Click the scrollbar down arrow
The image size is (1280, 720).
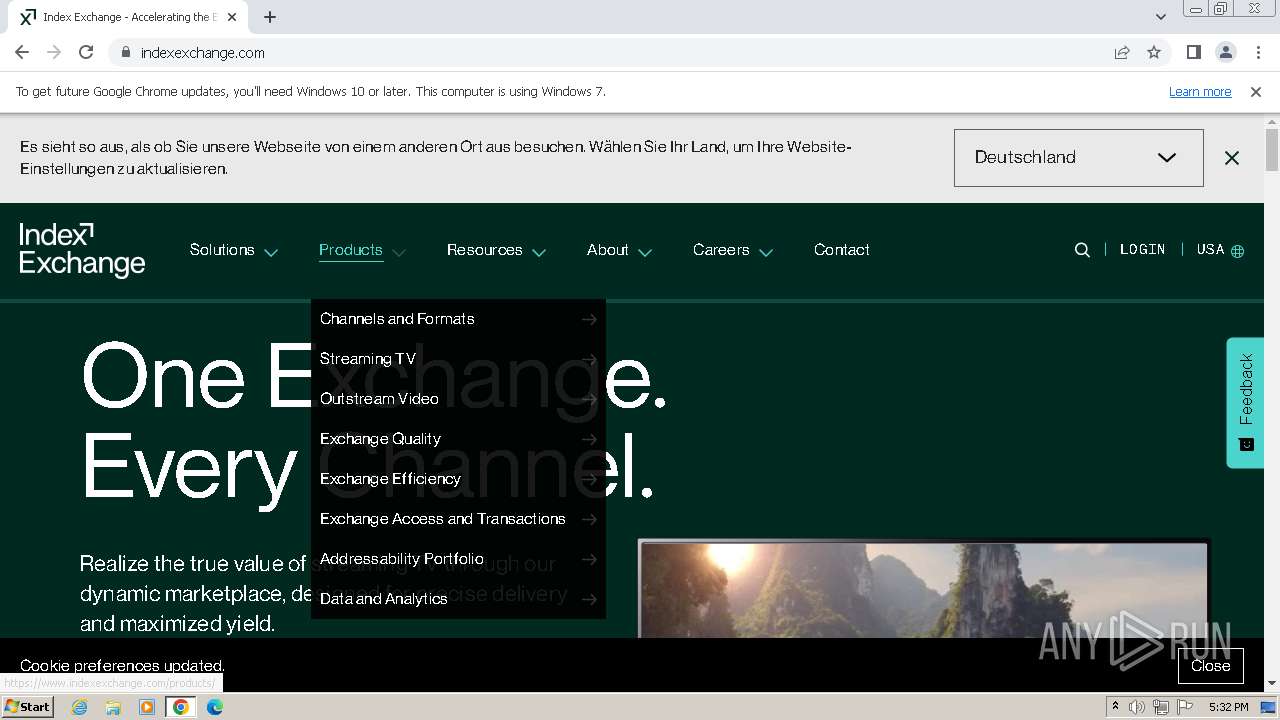[x=1272, y=683]
